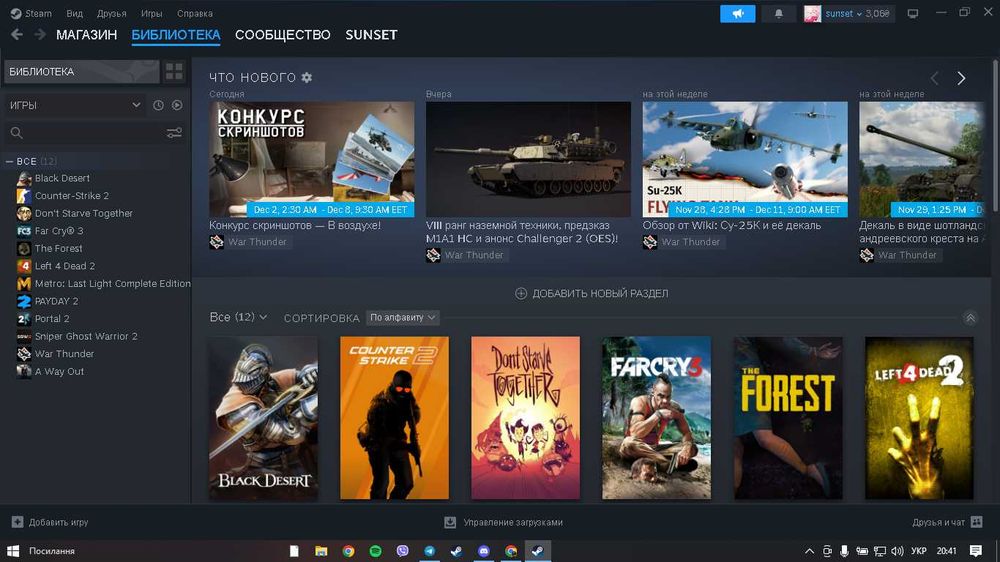1000x562 pixels.
Task: Click the БИБЛИОТЕКА home button
Action: coord(82,71)
